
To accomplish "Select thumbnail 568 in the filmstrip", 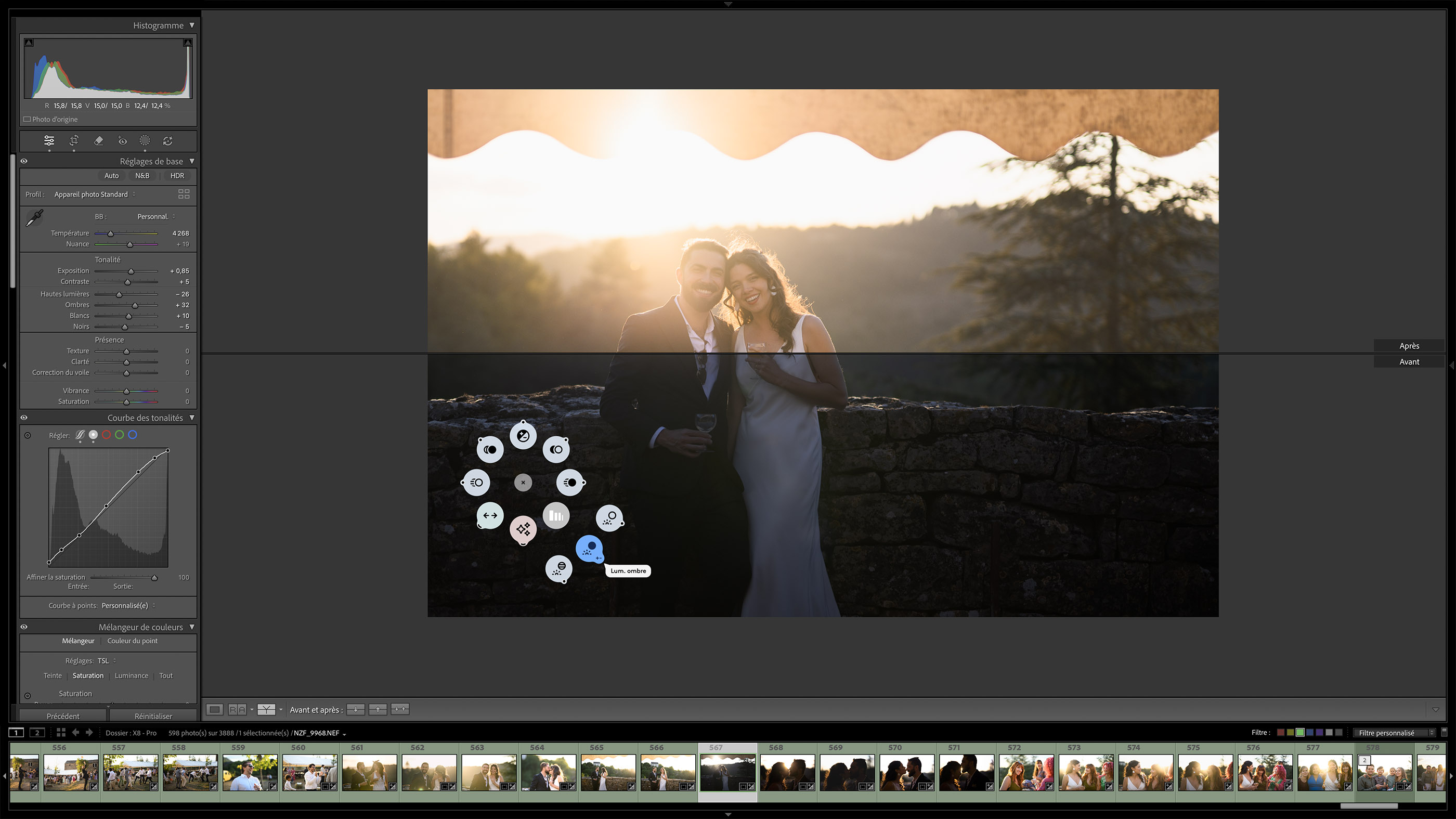I will [787, 773].
